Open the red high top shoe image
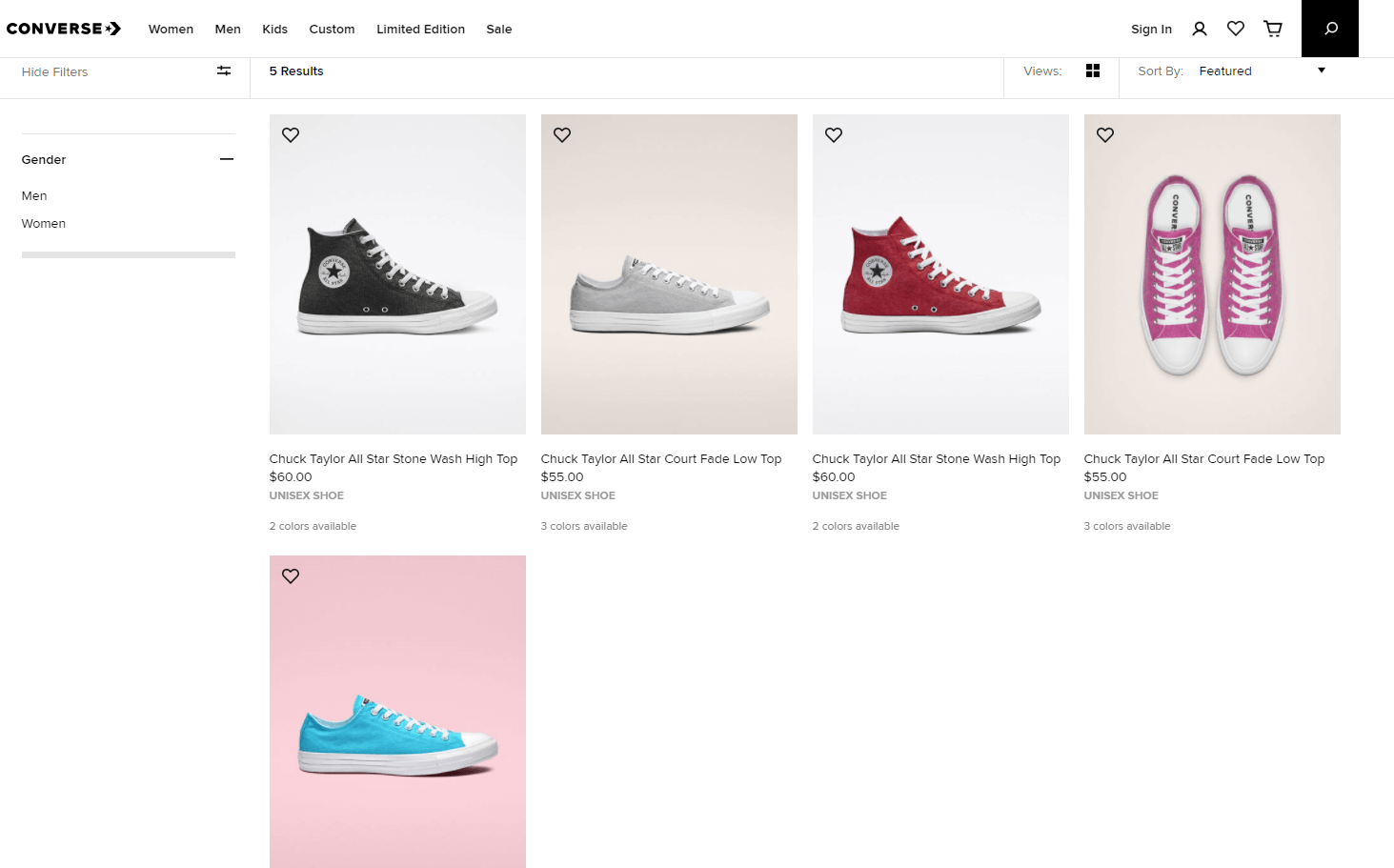This screenshot has height=868, width=1394. pos(940,274)
